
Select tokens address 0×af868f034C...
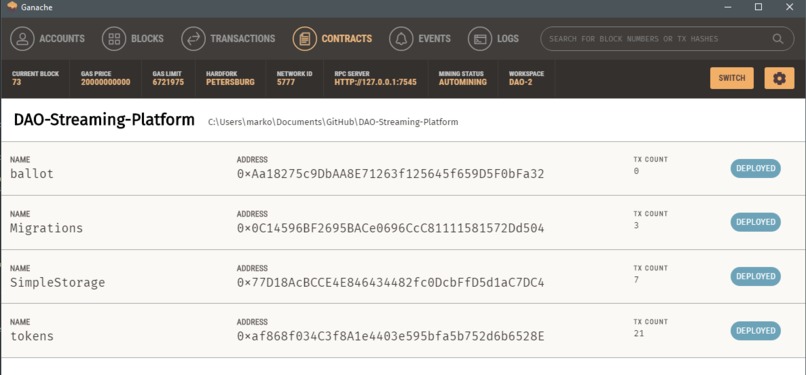pyautogui.click(x=391, y=336)
